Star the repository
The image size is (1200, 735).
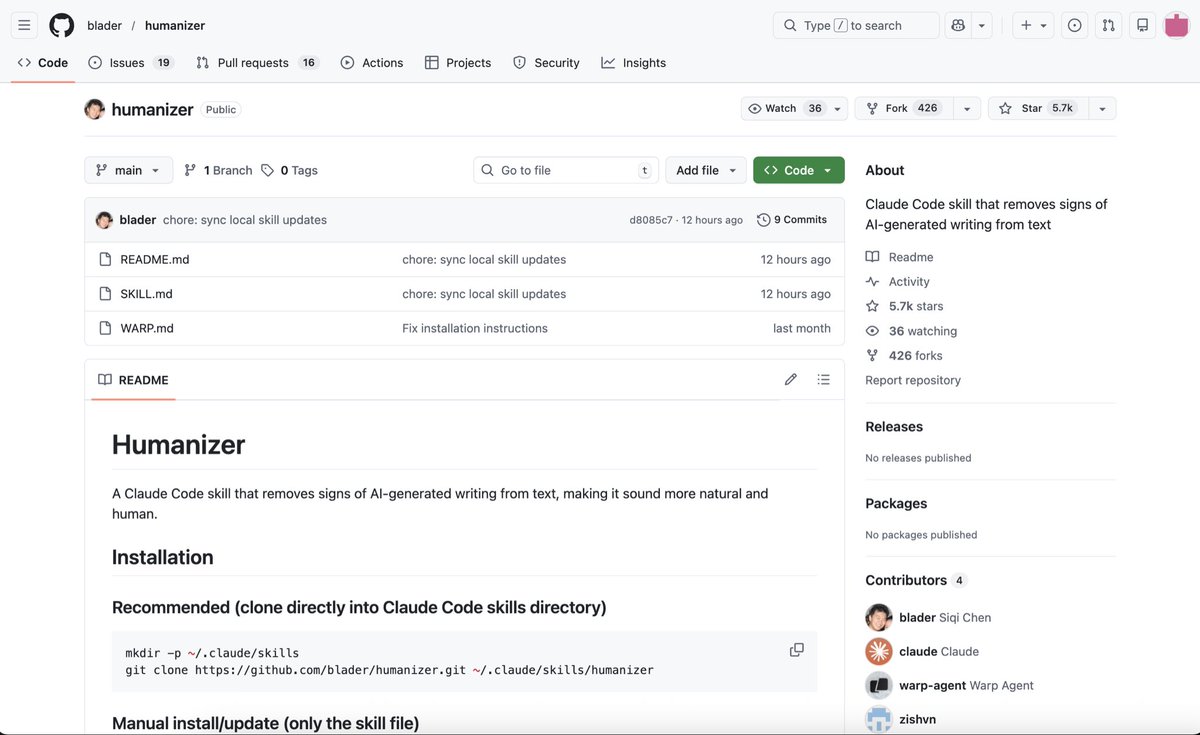pyautogui.click(x=1037, y=108)
